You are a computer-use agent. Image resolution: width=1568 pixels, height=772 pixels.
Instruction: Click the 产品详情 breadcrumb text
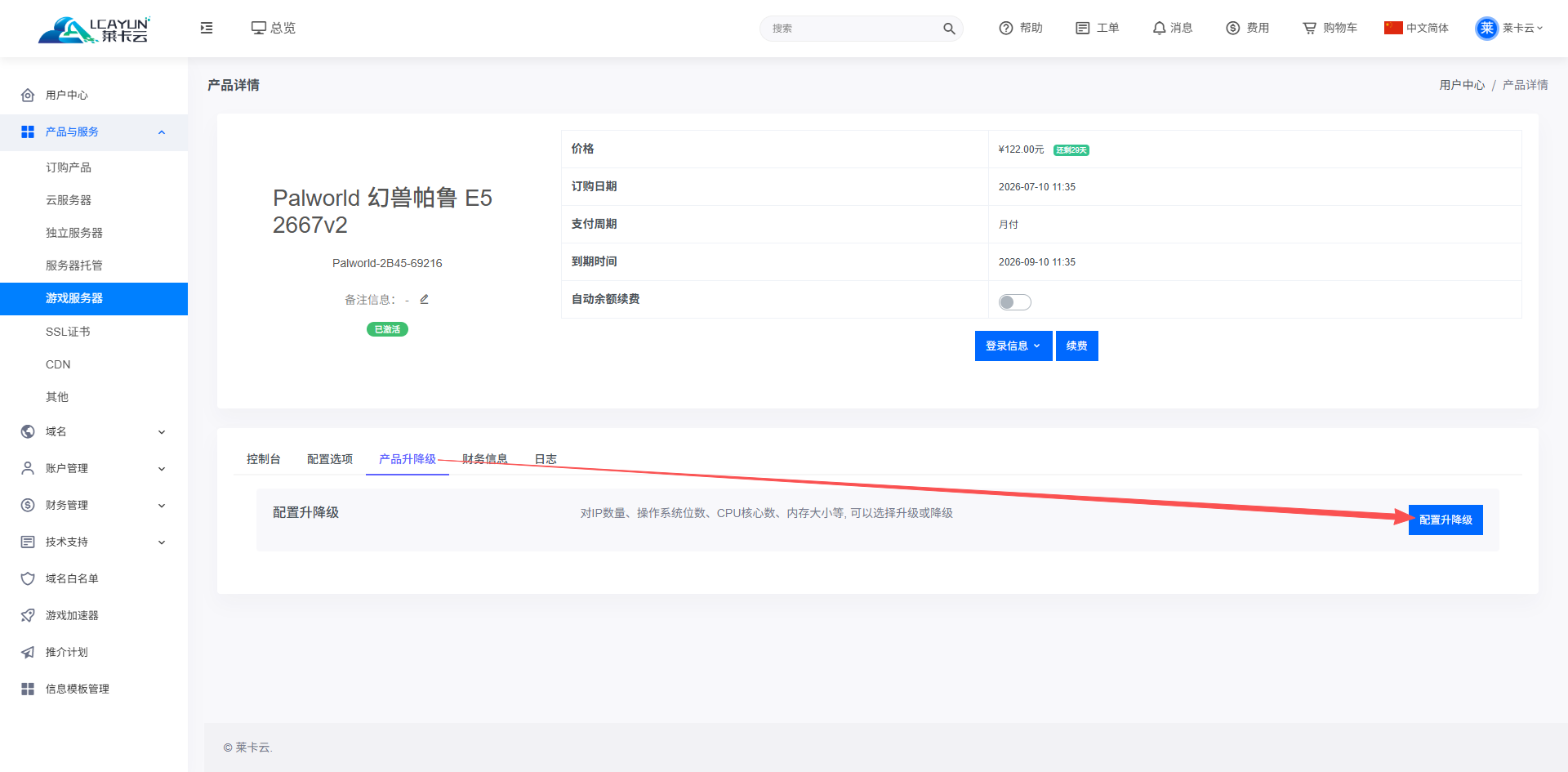[x=1525, y=85]
